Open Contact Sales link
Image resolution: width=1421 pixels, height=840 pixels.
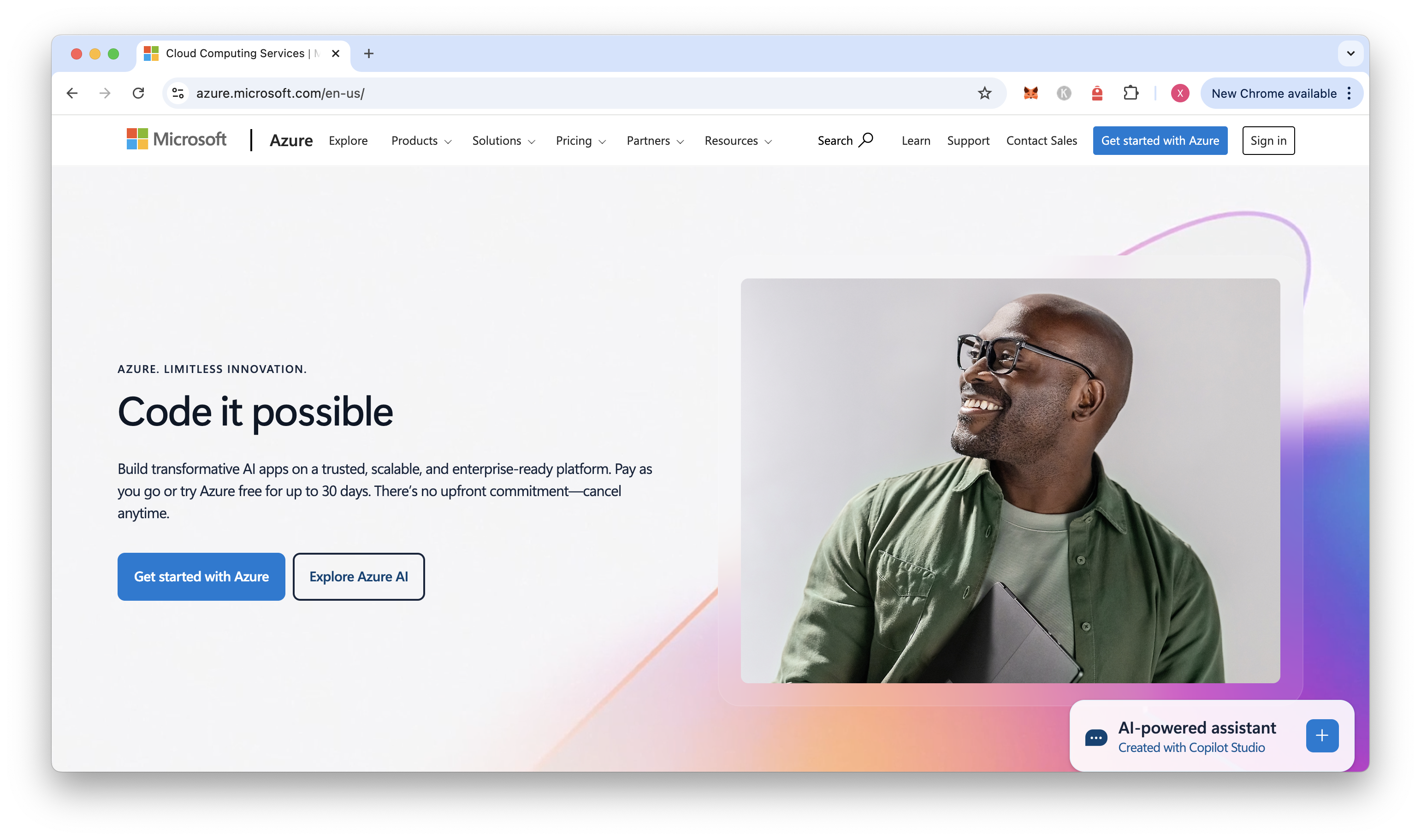click(1041, 141)
